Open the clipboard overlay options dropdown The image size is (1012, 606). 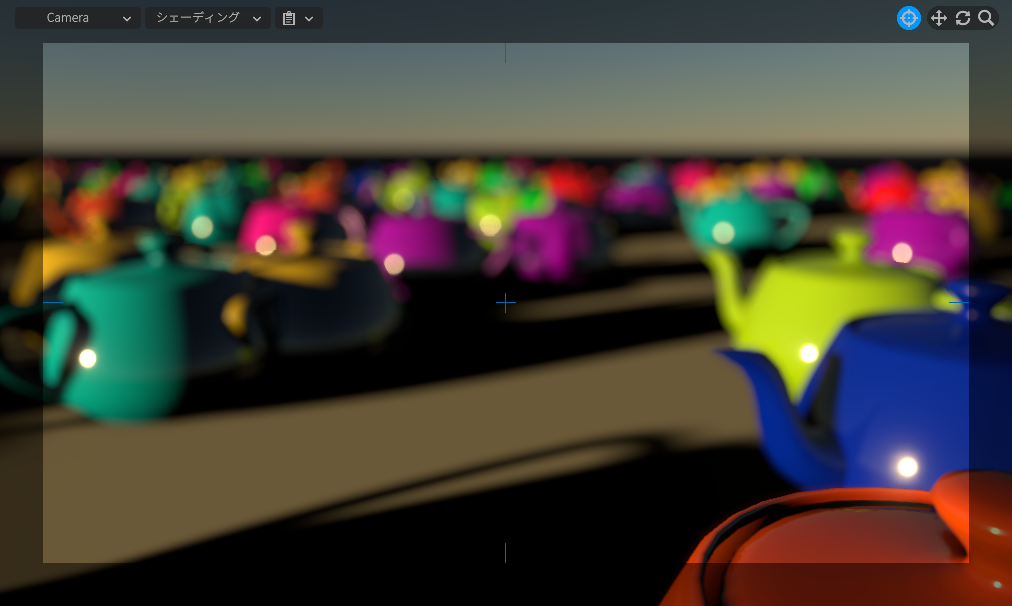[x=298, y=18]
